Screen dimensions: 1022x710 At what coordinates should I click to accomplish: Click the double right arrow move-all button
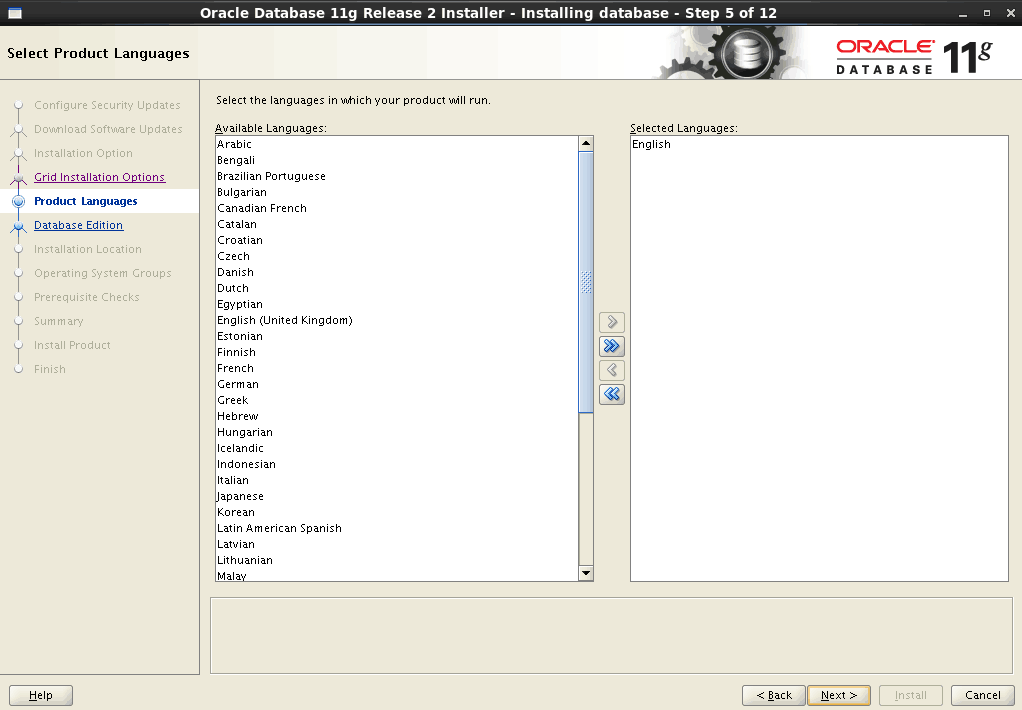(611, 346)
